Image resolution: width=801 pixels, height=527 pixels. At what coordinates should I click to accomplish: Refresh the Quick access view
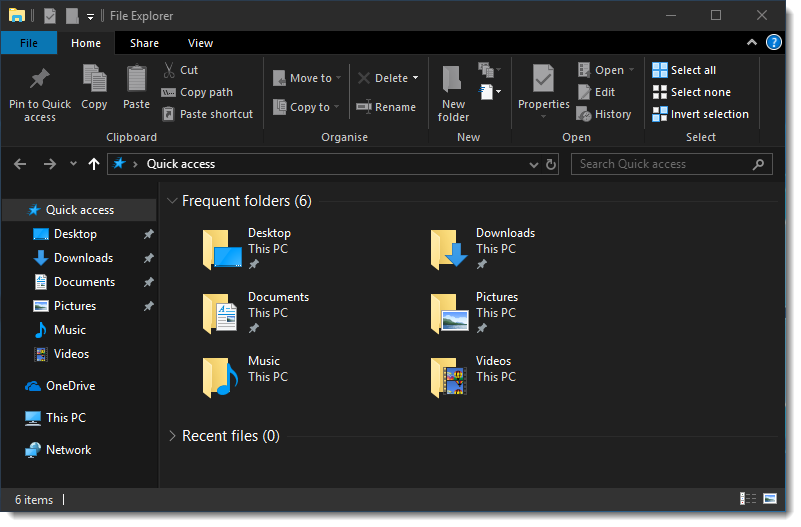click(551, 164)
